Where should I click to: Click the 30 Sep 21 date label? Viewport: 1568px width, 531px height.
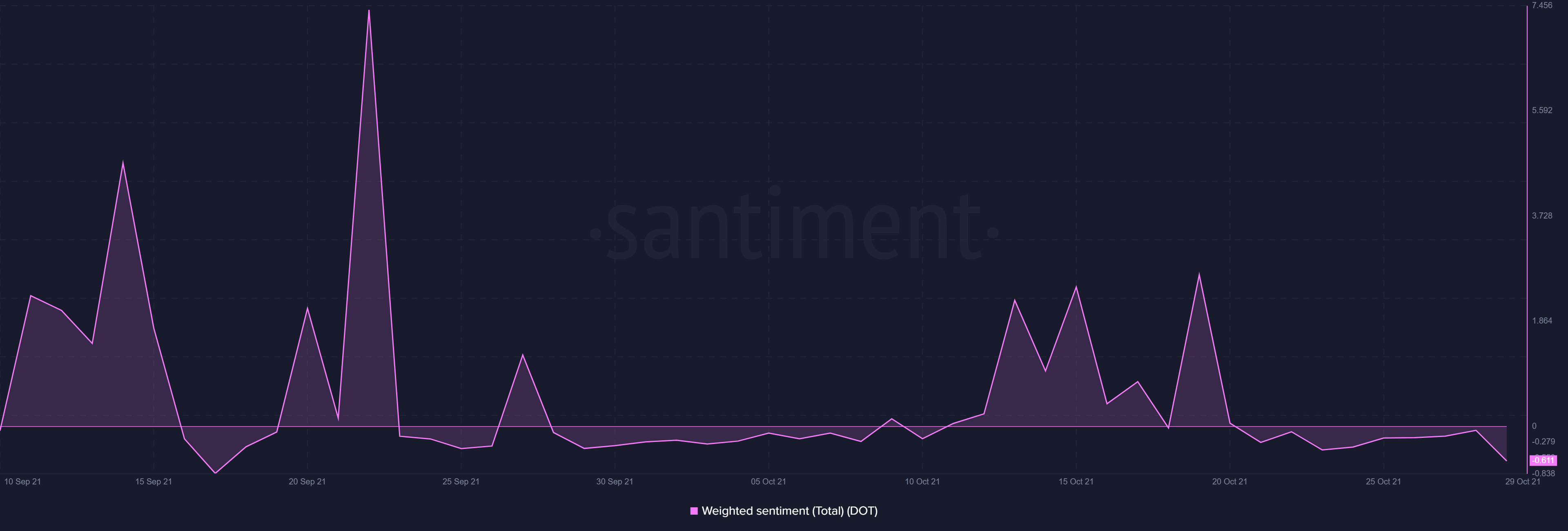[614, 482]
